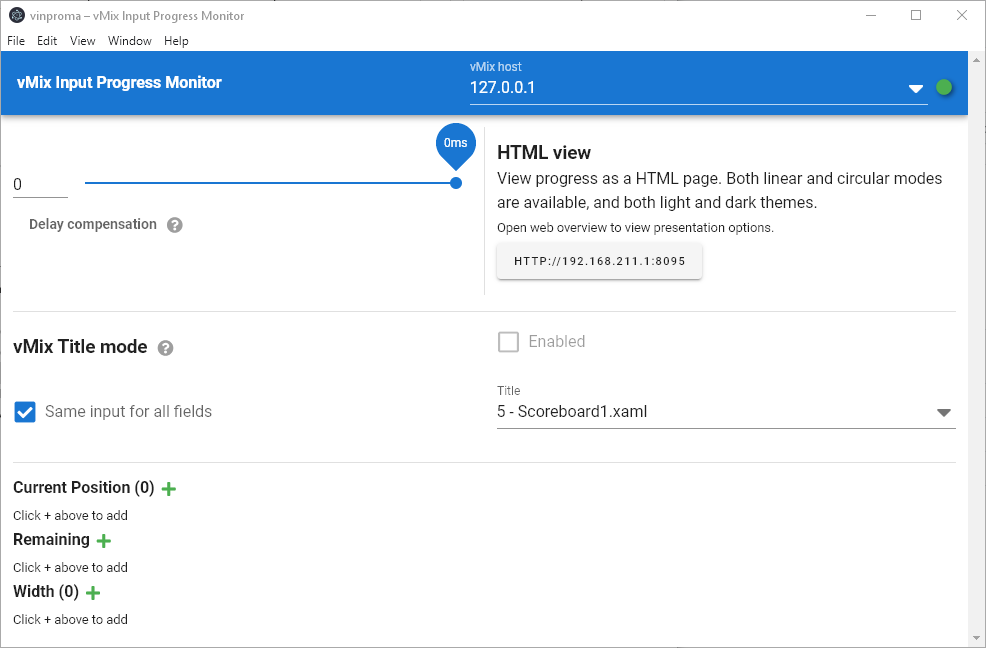Click the Delay compensation label

[93, 225]
